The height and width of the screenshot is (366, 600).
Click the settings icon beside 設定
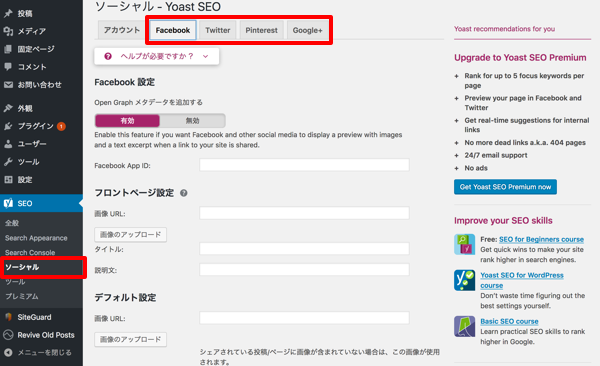click(x=8, y=180)
